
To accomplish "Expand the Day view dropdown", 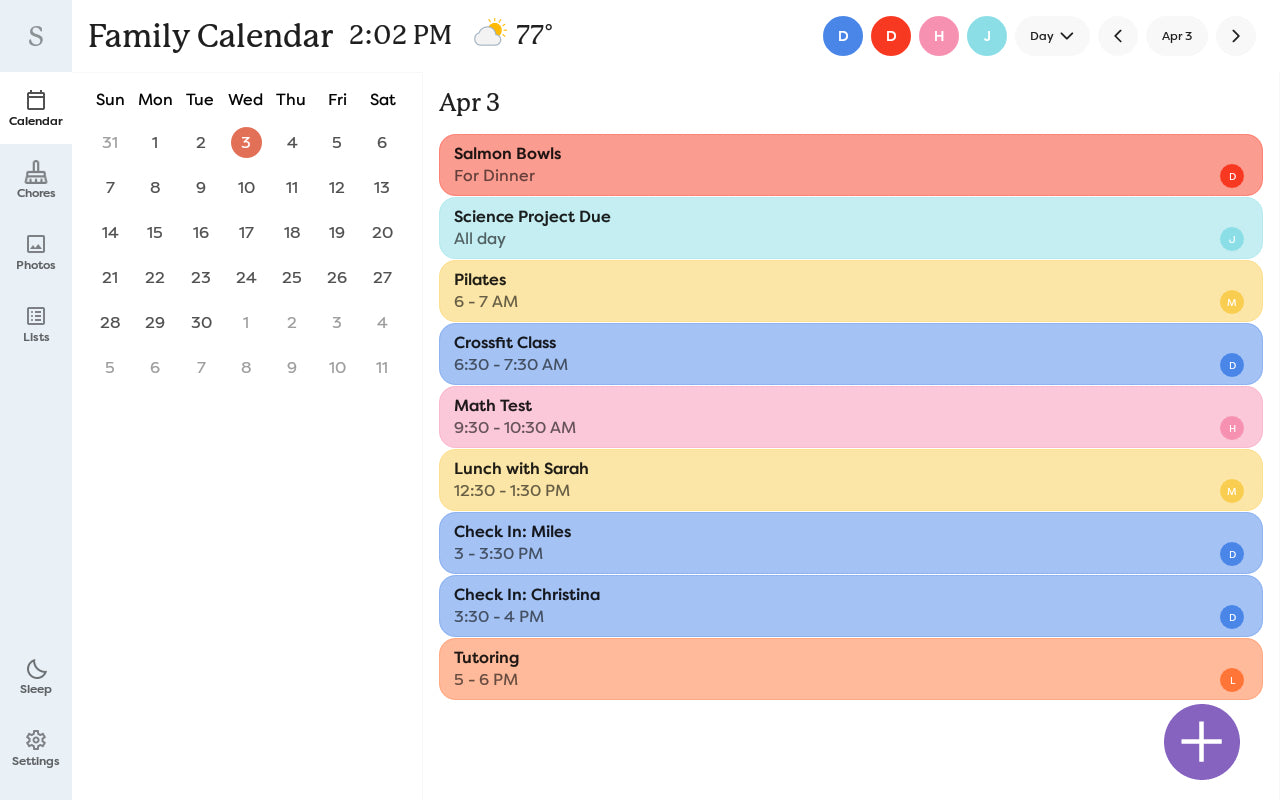I will pos(1052,36).
